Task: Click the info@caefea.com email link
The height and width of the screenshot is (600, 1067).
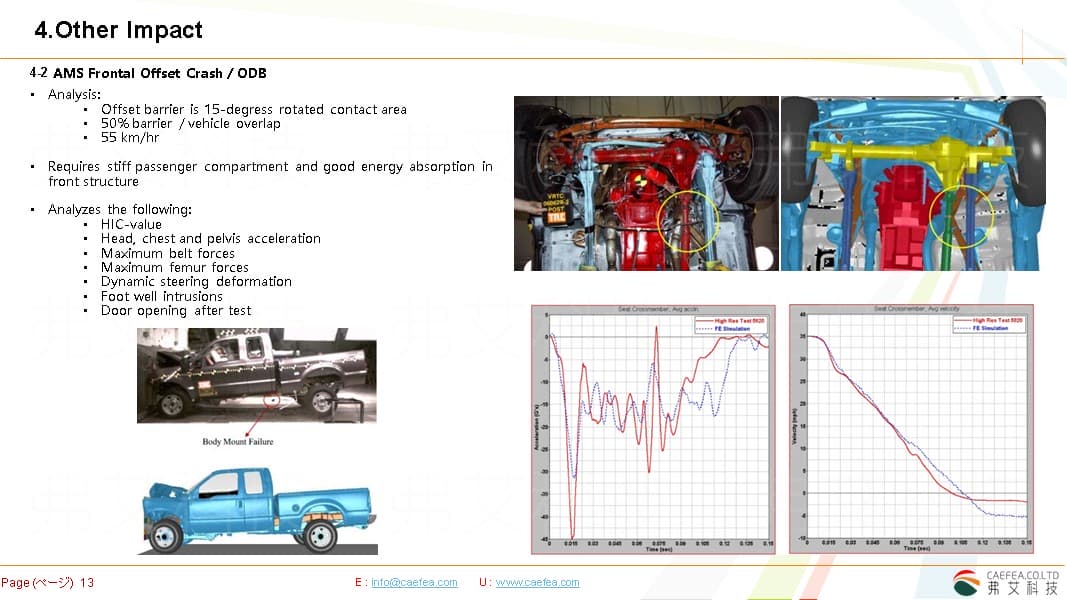Action: tap(414, 582)
